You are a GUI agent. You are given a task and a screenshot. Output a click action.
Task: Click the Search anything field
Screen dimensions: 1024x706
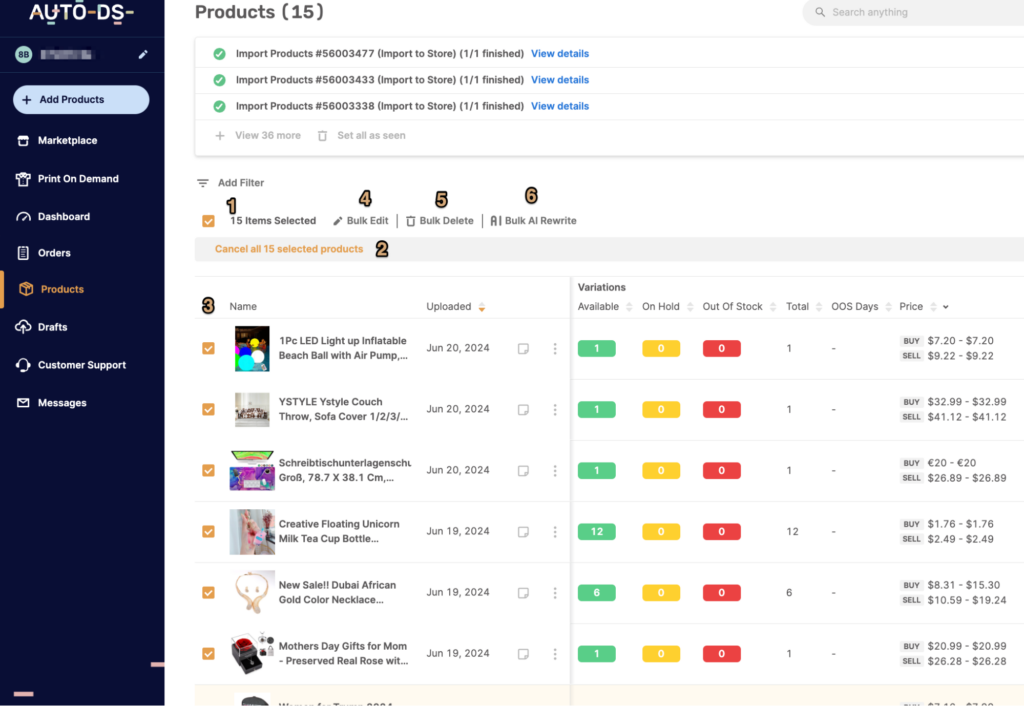point(914,12)
